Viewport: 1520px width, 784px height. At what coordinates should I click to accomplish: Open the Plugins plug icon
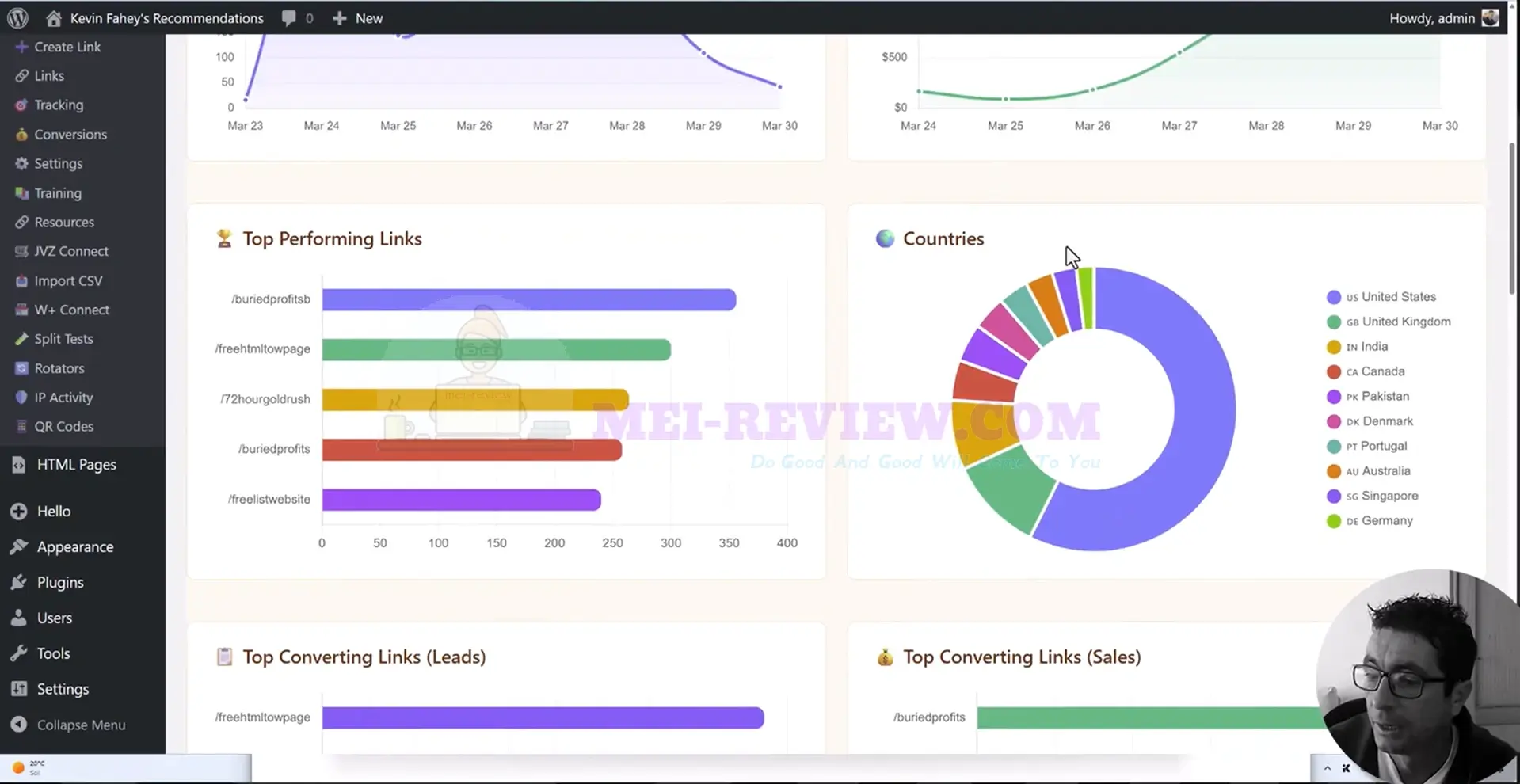[x=19, y=583]
